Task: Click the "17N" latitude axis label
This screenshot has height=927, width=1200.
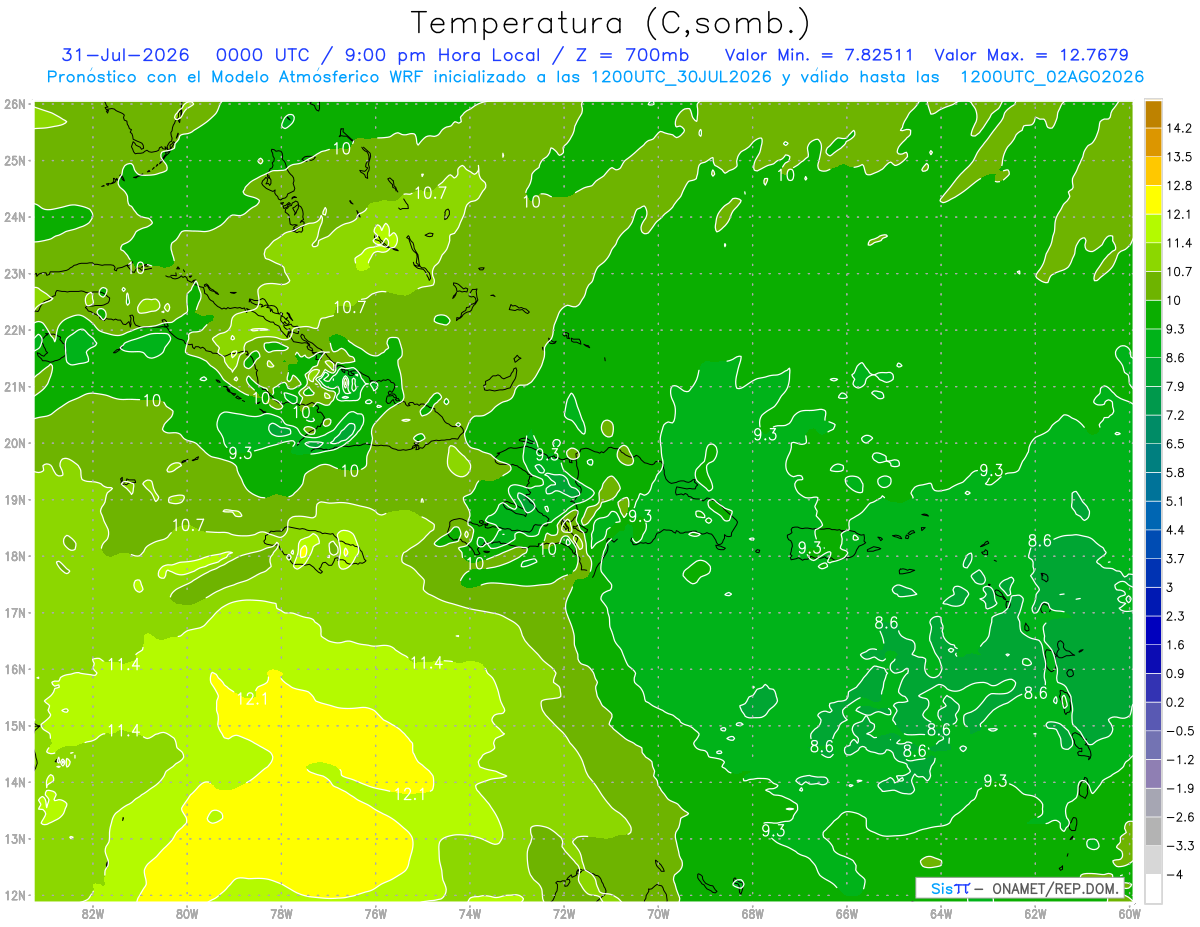Action: 14,613
